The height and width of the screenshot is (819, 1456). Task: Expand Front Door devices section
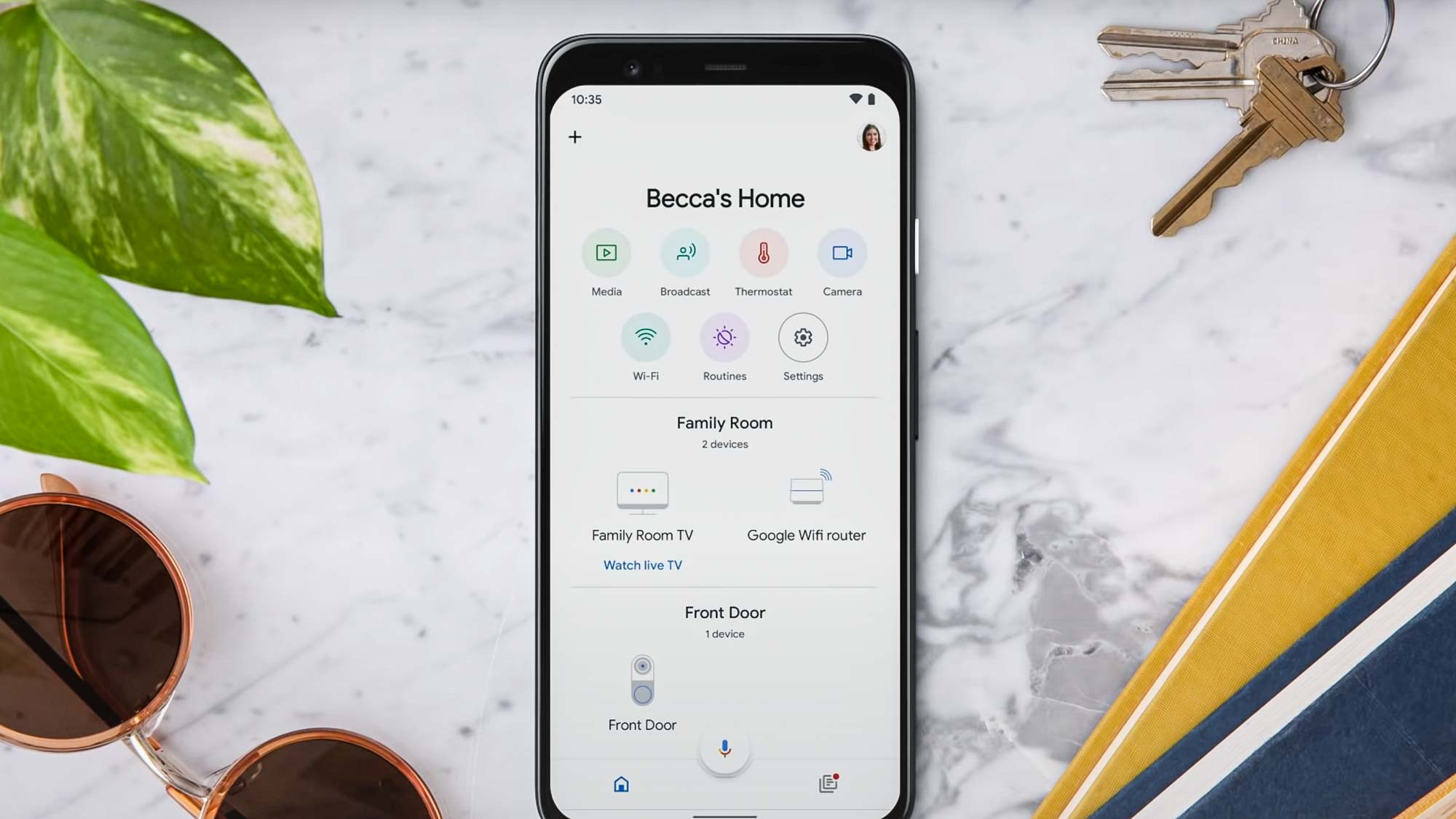pyautogui.click(x=725, y=612)
